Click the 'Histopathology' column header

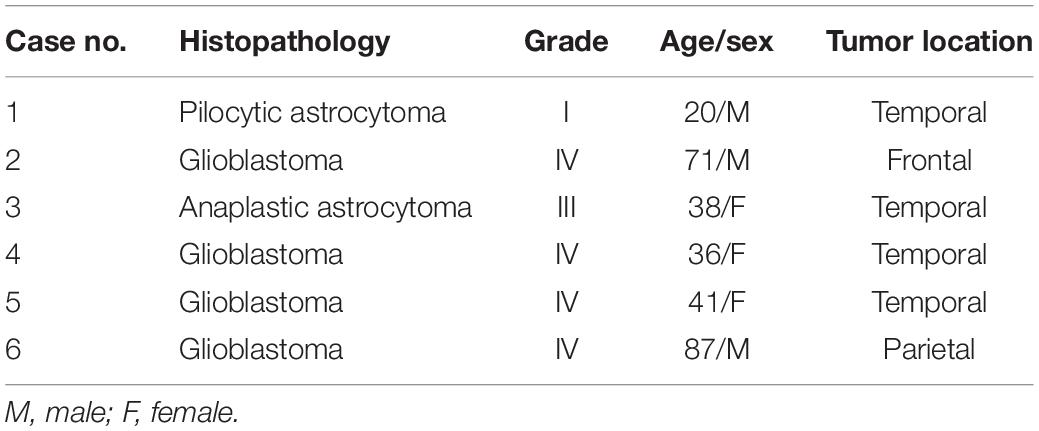click(x=285, y=42)
